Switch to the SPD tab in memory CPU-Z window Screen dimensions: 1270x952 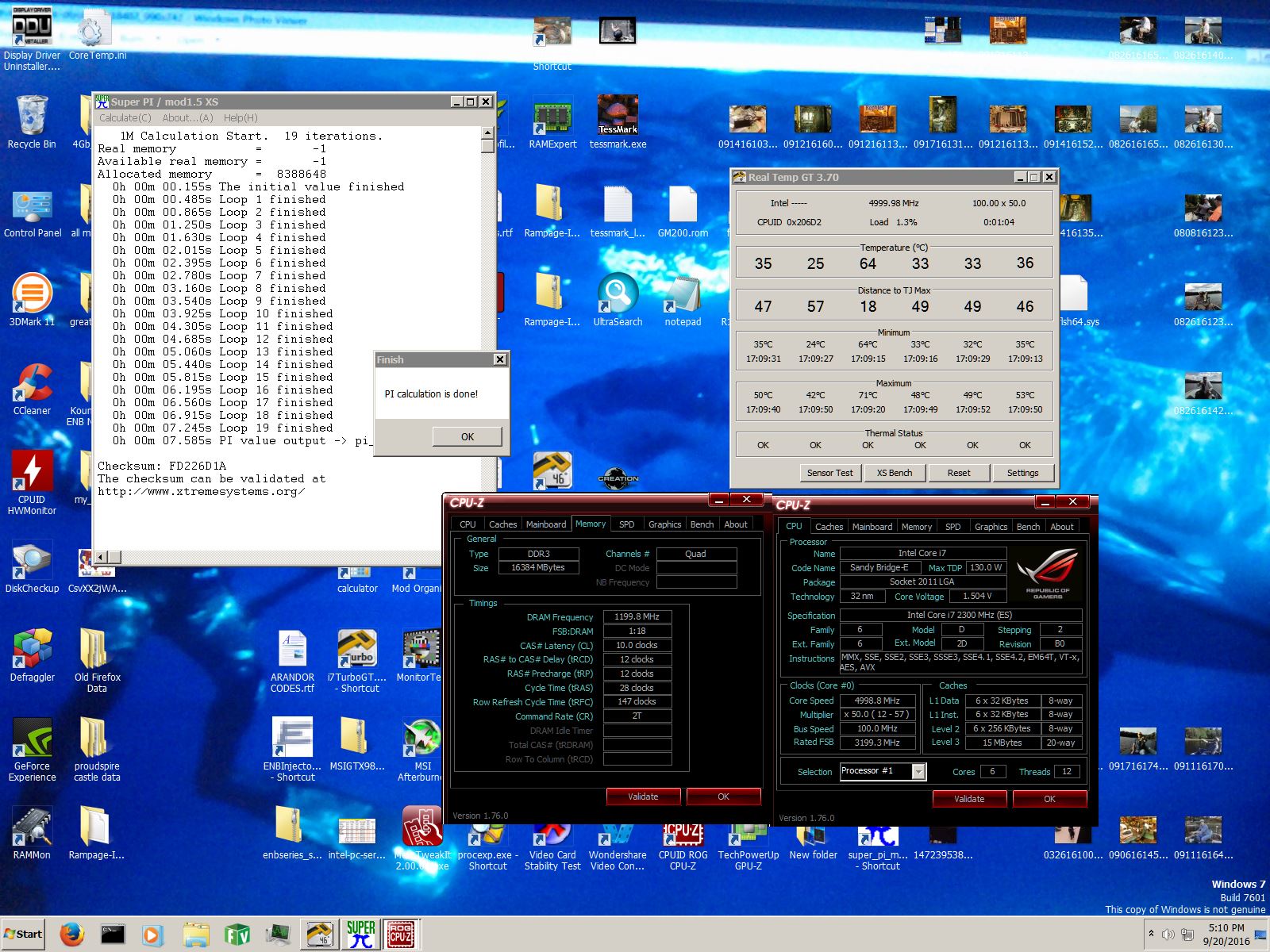(626, 524)
